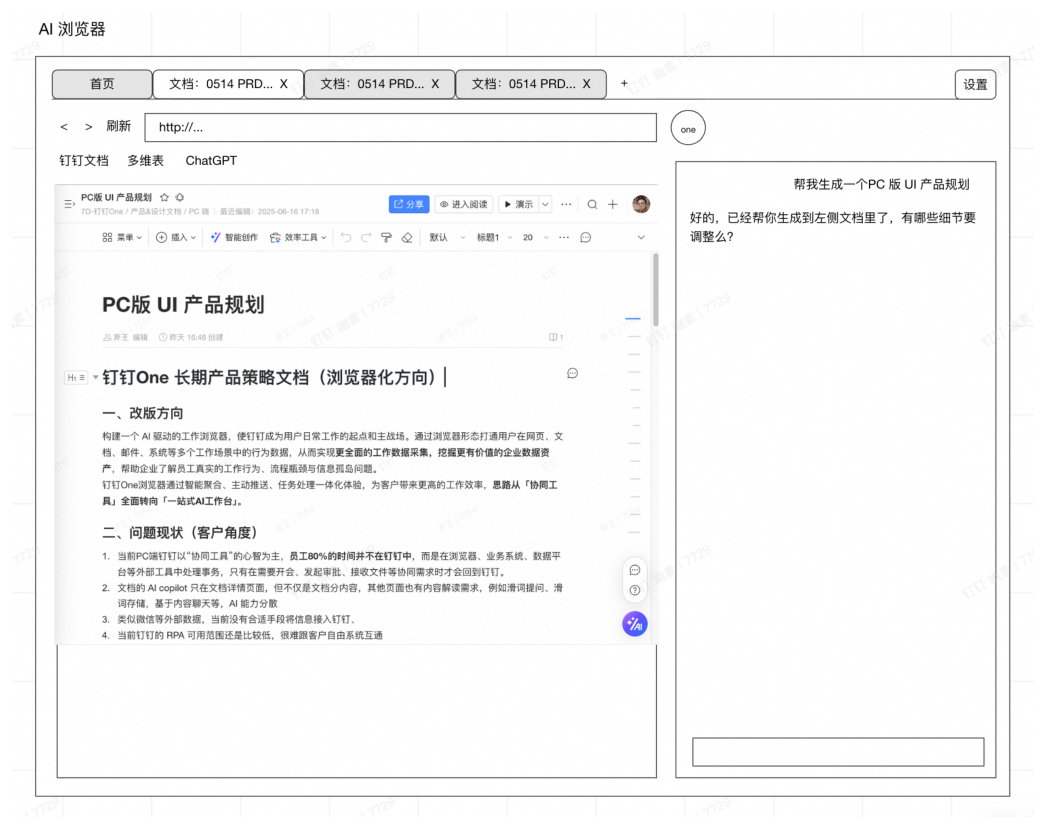Click the floating comment bubble icon
This screenshot has height=829, width=1046.
pyautogui.click(x=635, y=570)
